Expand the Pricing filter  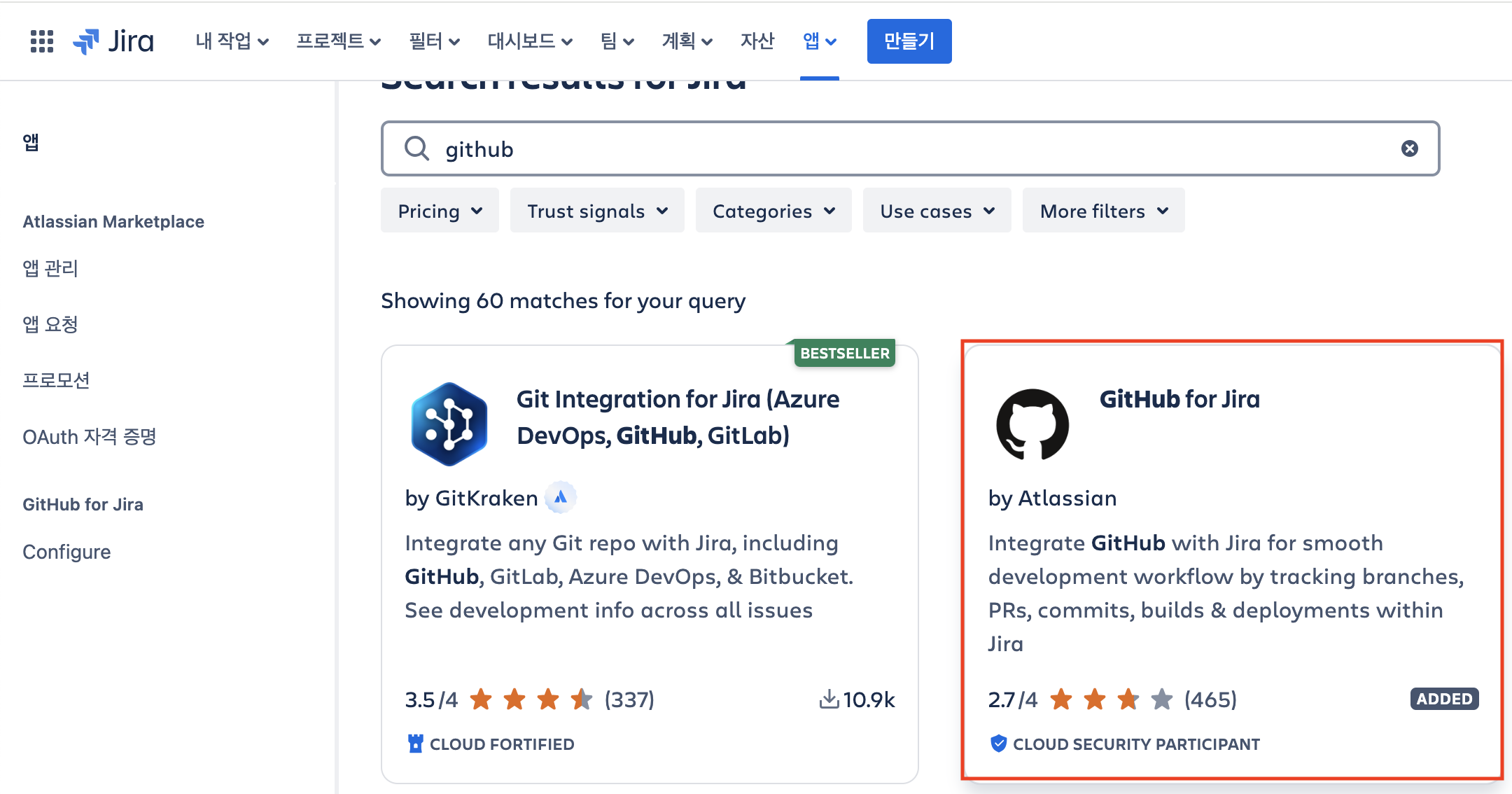440,211
